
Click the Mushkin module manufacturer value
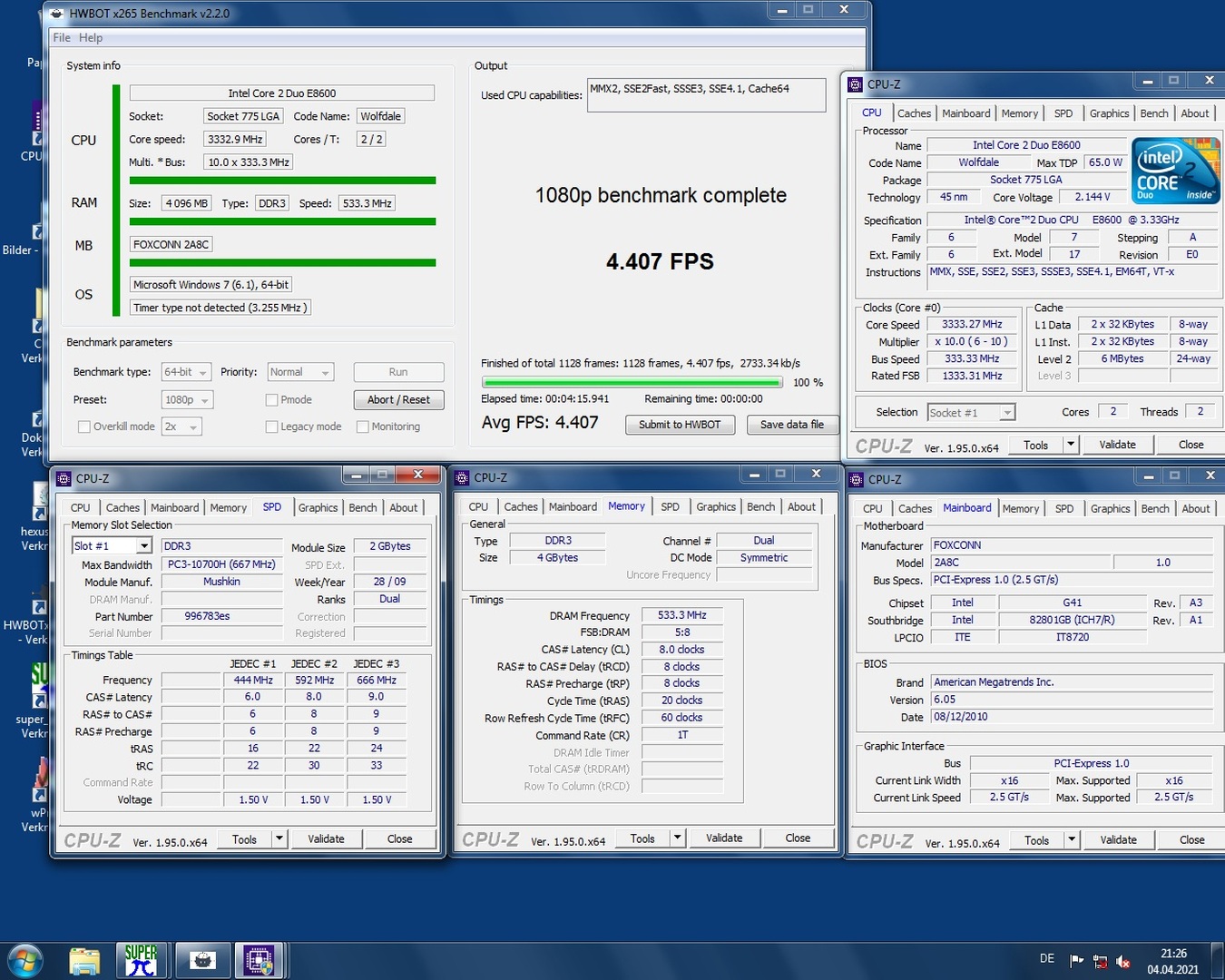tap(221, 582)
